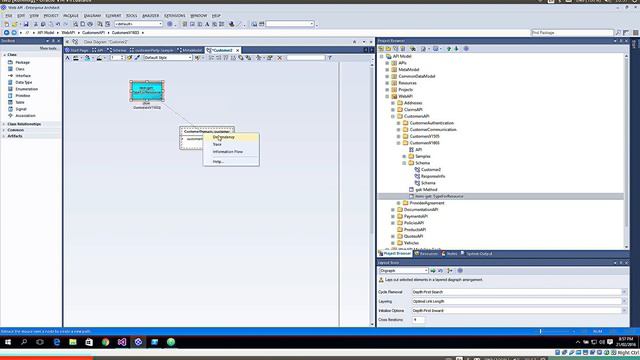Select the Association tool in the Toolbox
This screenshot has width=640, height=360.
click(x=25, y=116)
